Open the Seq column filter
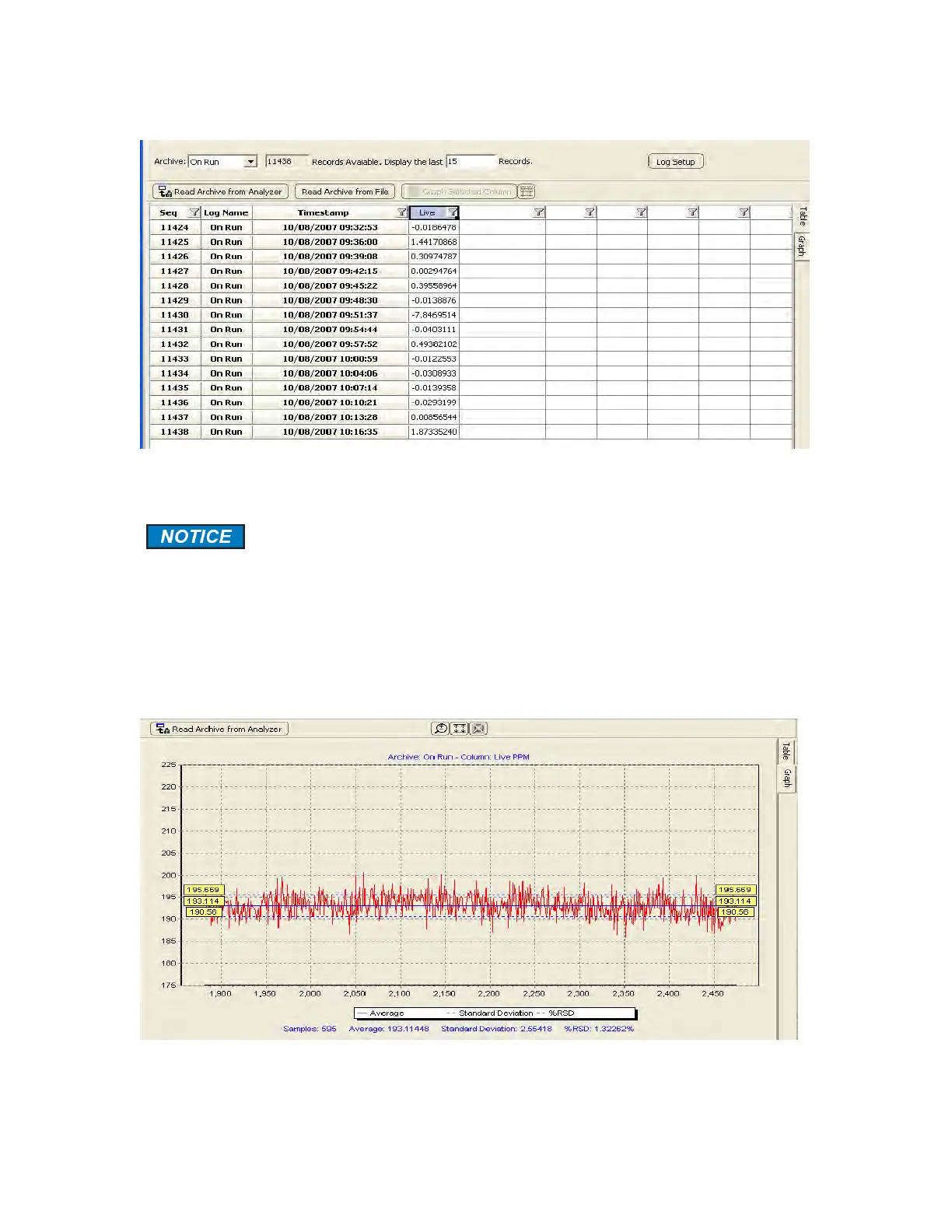Viewport: 952px width, 1232px height. pyautogui.click(x=194, y=212)
